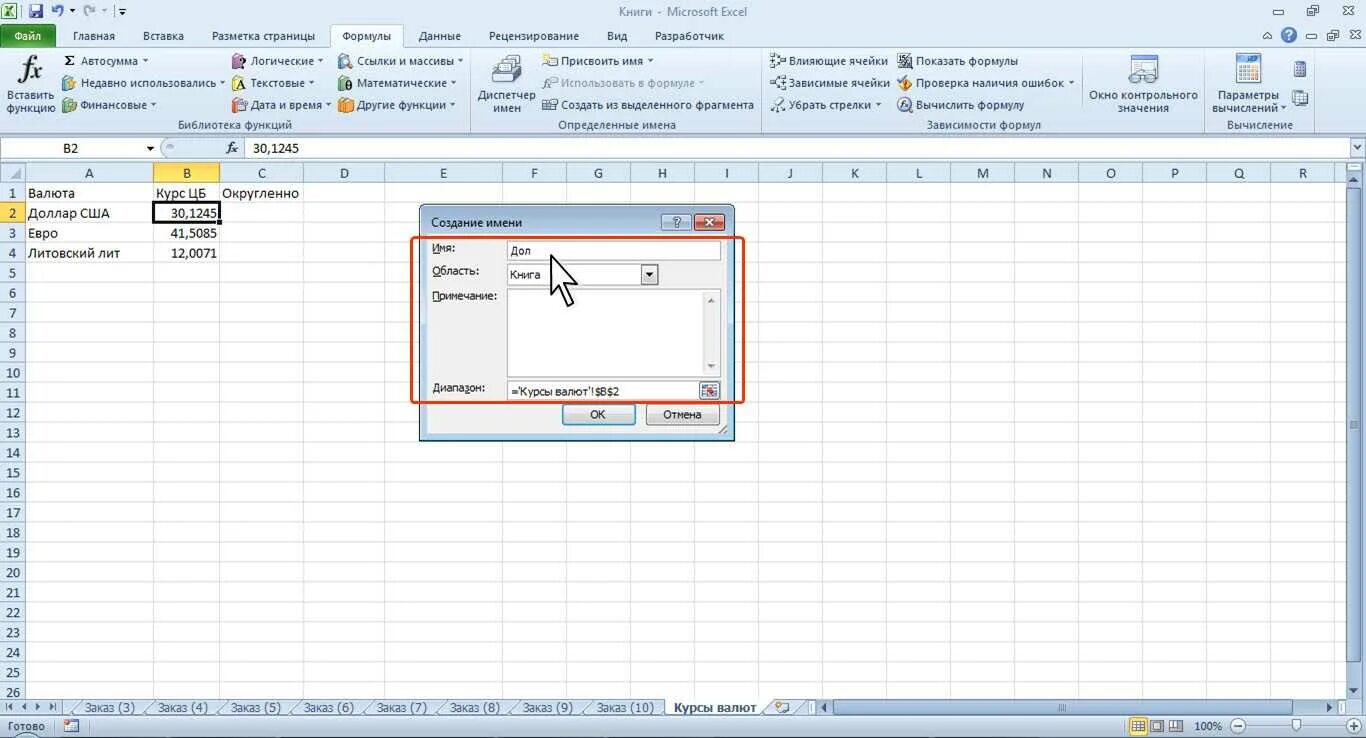
Task: Click the fx icon beside the formula bar
Action: pyautogui.click(x=232, y=148)
